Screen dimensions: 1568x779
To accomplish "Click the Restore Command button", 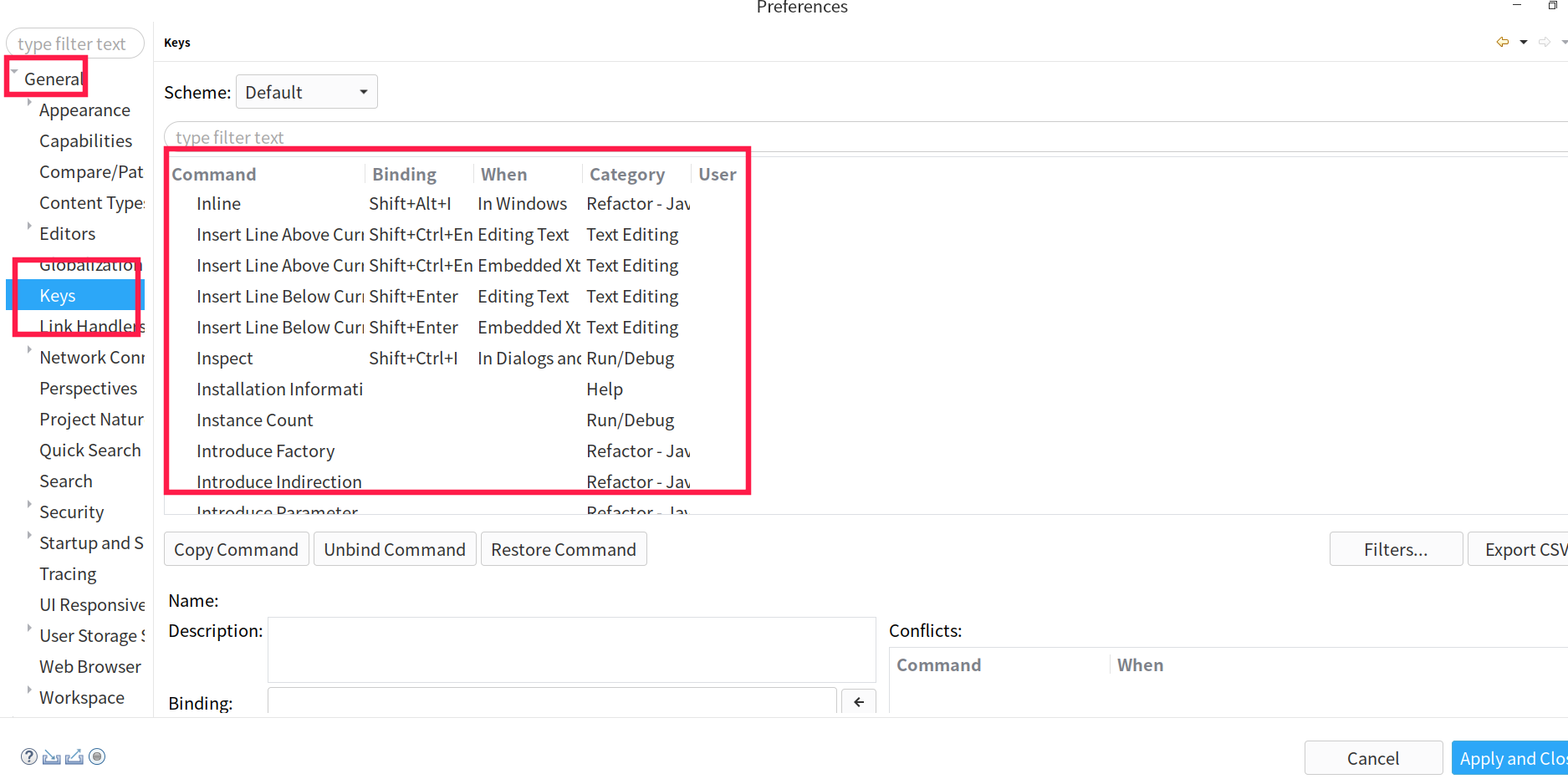I will tap(564, 549).
